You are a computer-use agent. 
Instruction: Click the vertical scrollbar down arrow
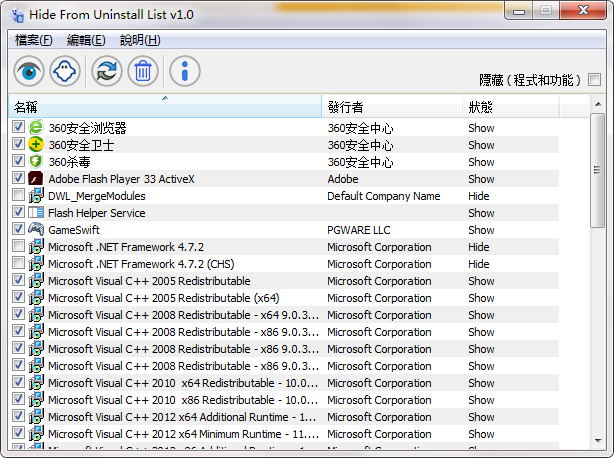pos(597,441)
